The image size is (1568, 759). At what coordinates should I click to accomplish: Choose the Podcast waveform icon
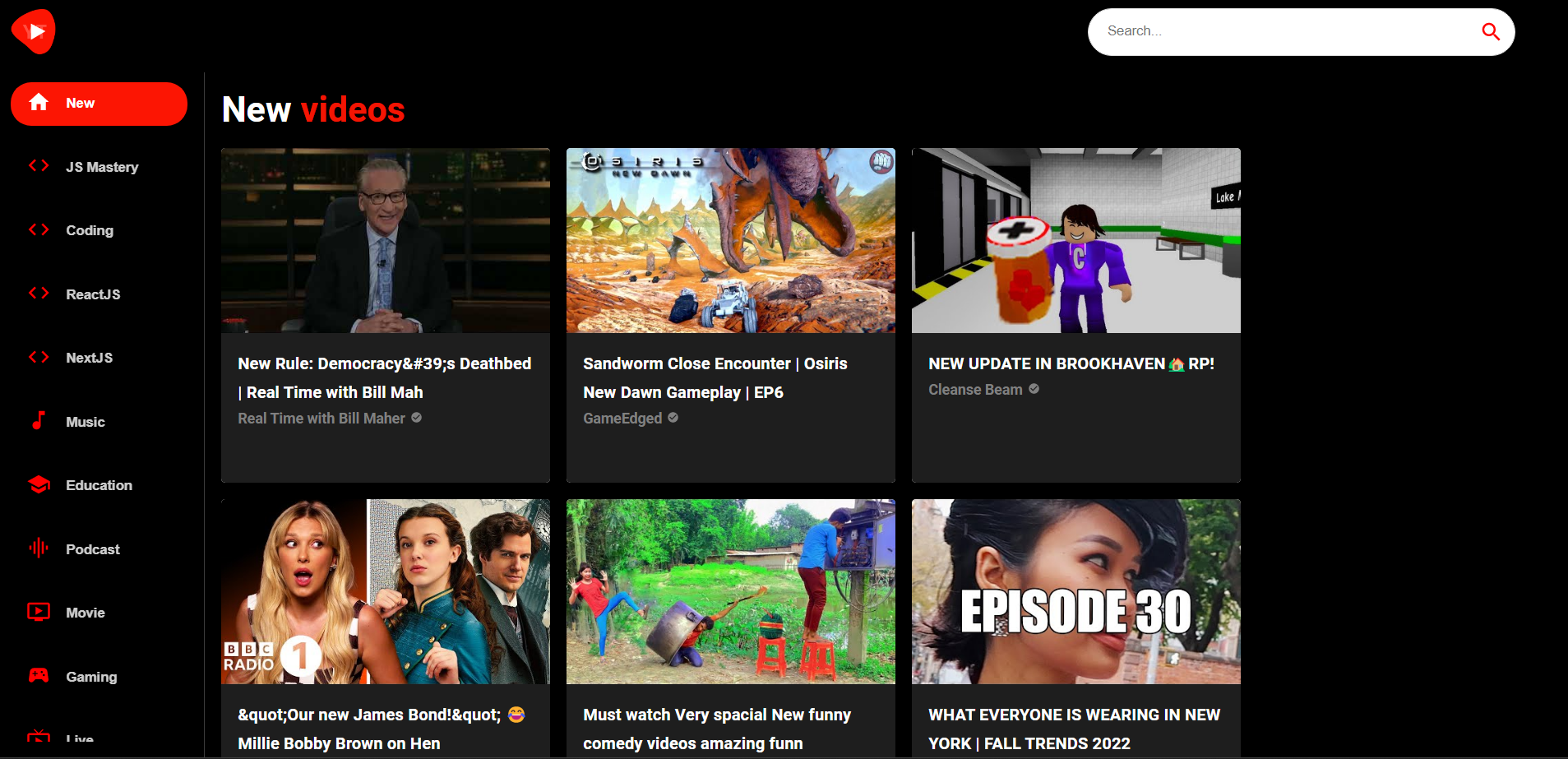(39, 548)
